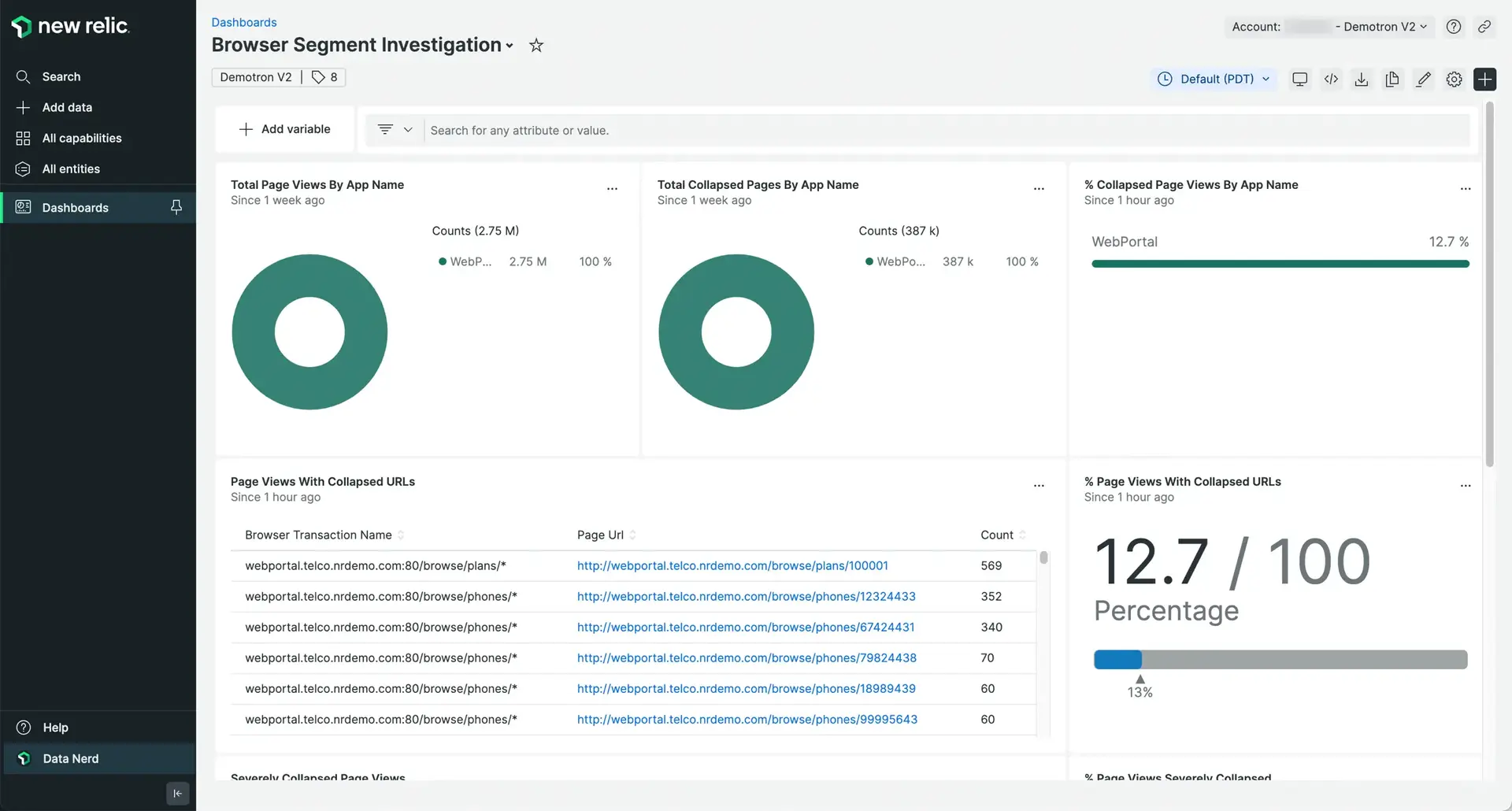
Task: Switch to All capabilities in sidebar
Action: (x=82, y=138)
